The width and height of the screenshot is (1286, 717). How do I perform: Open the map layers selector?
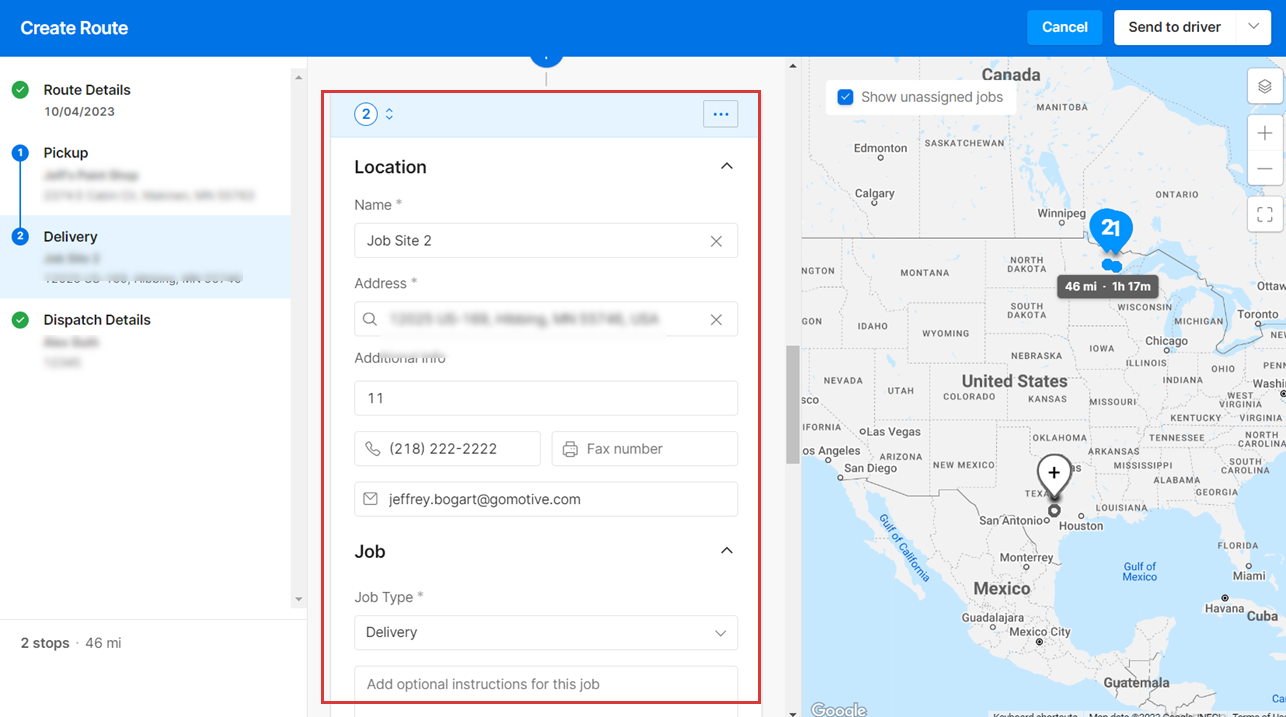pyautogui.click(x=1265, y=87)
